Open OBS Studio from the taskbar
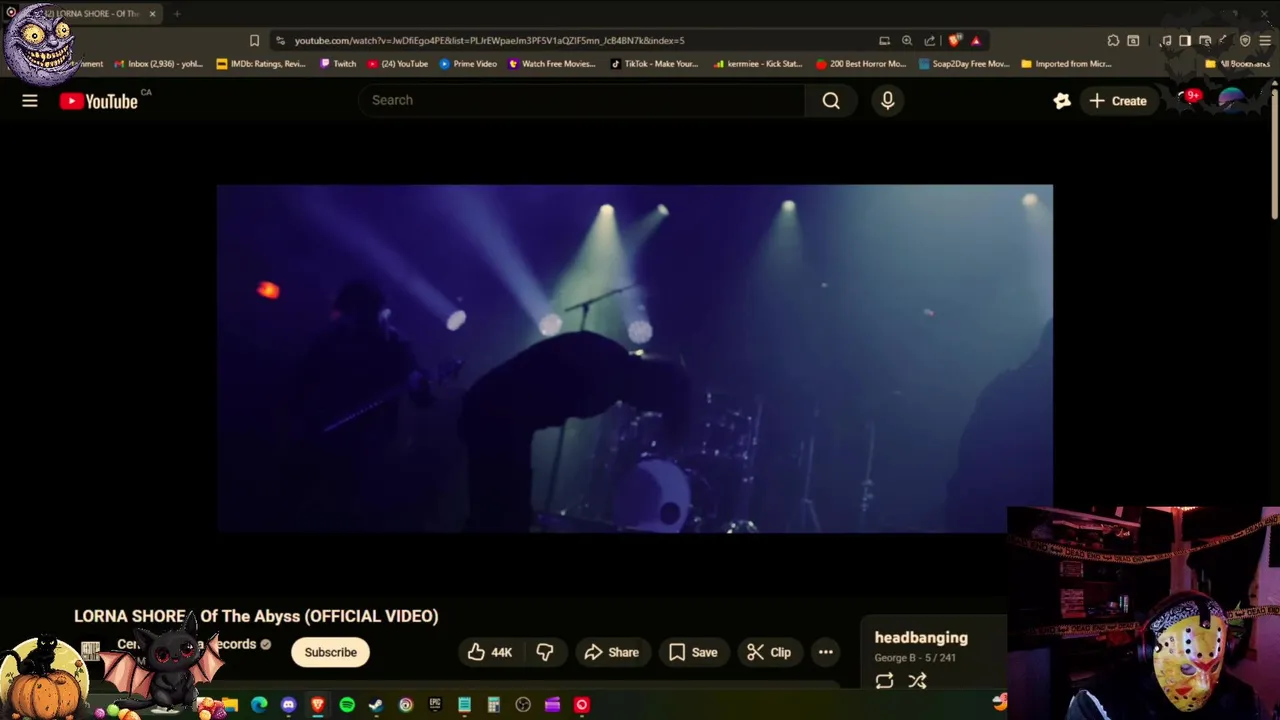 pos(523,705)
